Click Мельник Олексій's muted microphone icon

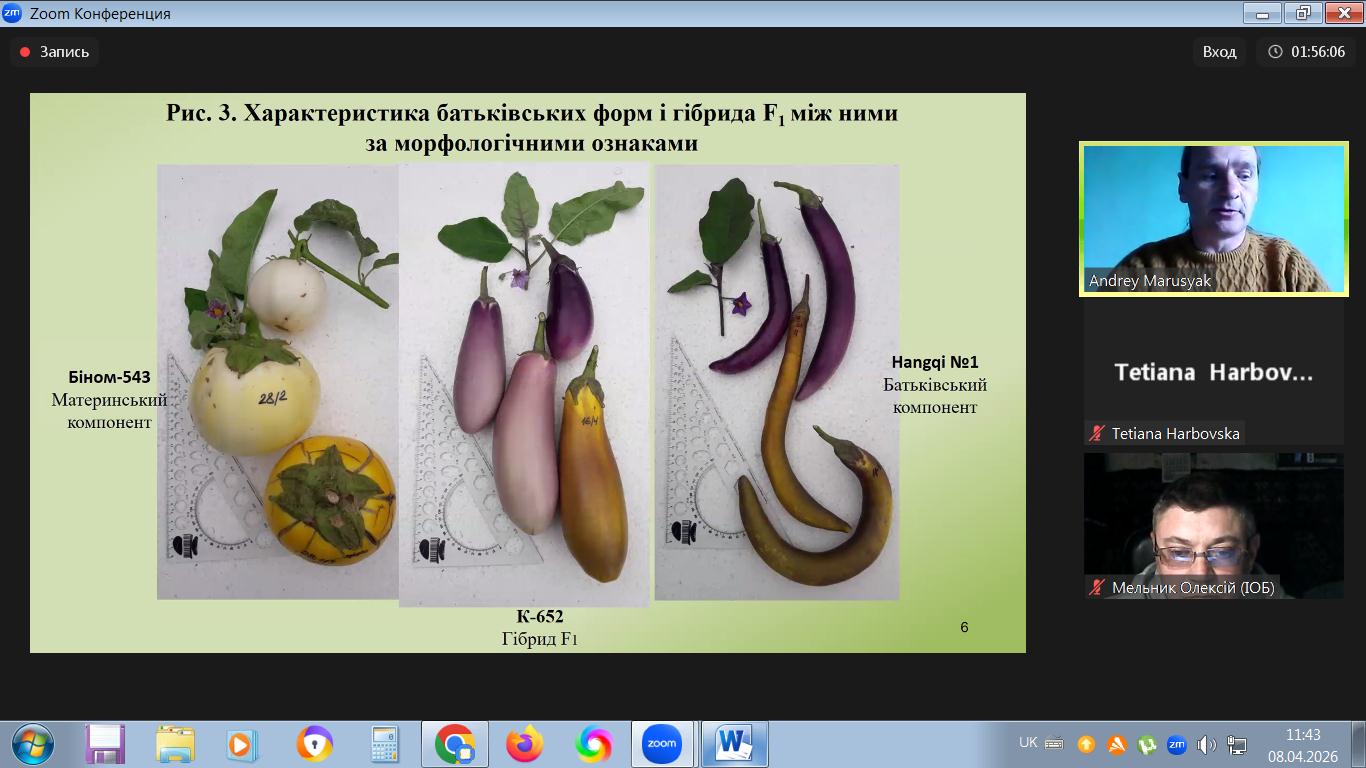click(1097, 588)
